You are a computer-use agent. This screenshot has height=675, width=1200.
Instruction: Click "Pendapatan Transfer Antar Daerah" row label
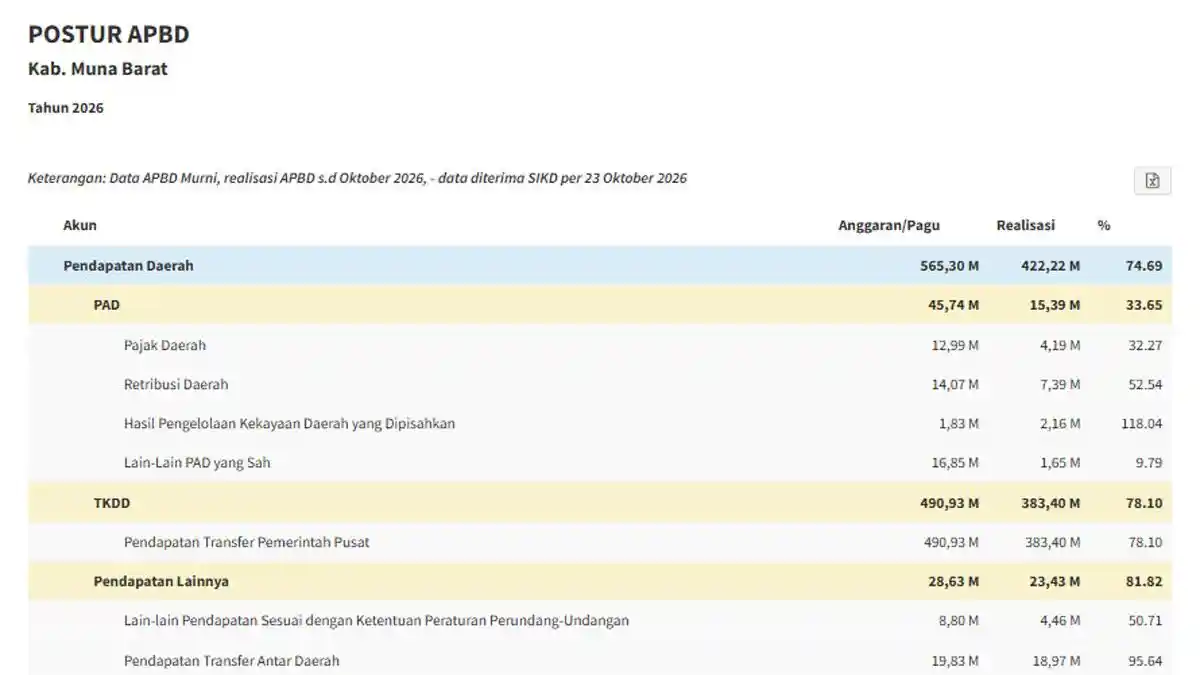pos(232,660)
